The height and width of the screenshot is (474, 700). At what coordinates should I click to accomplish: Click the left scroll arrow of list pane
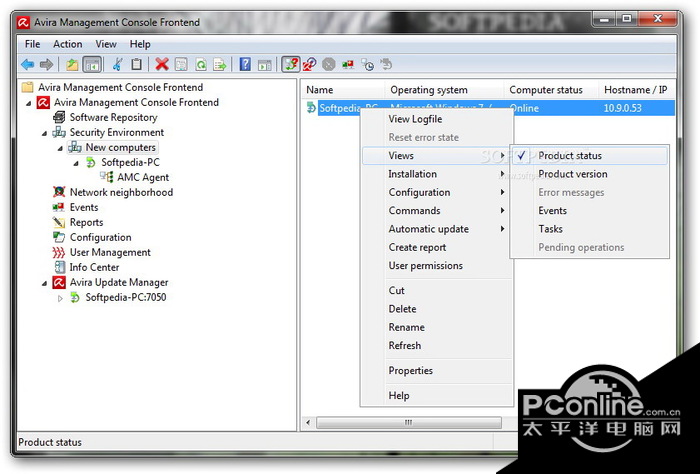pos(308,422)
